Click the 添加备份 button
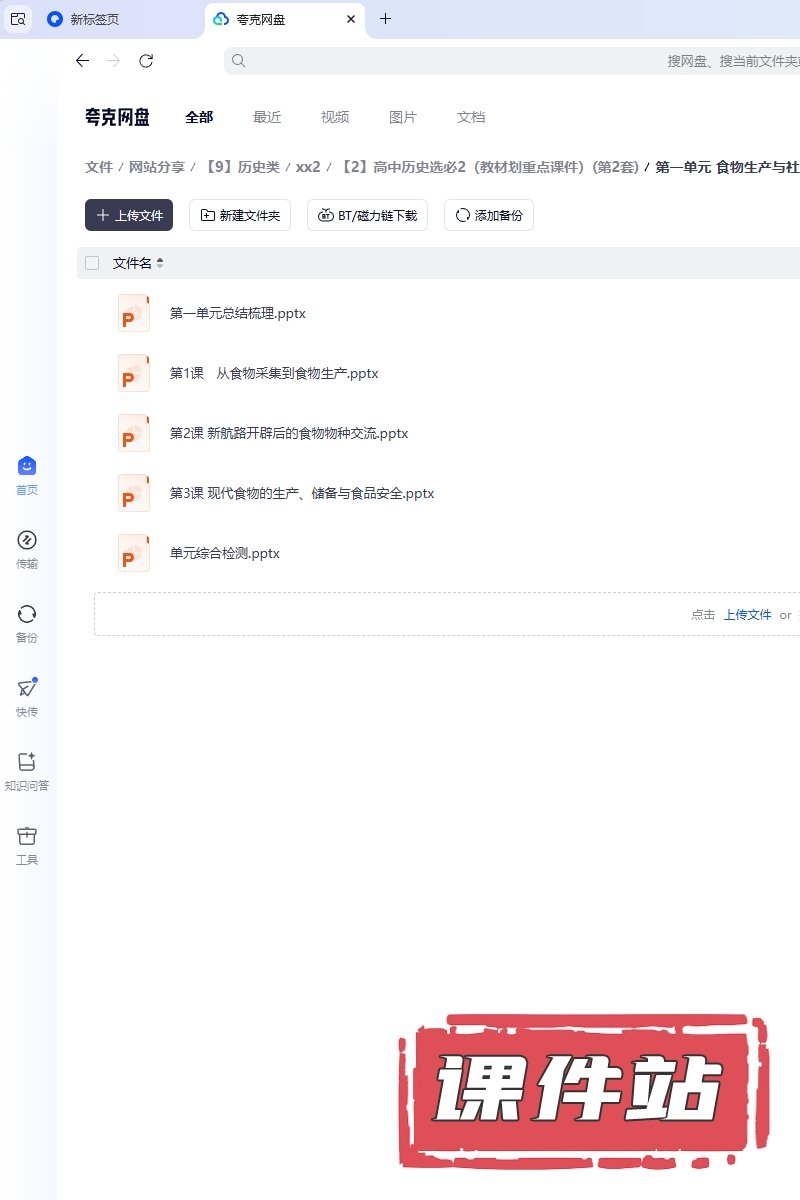800x1200 pixels. (x=489, y=215)
